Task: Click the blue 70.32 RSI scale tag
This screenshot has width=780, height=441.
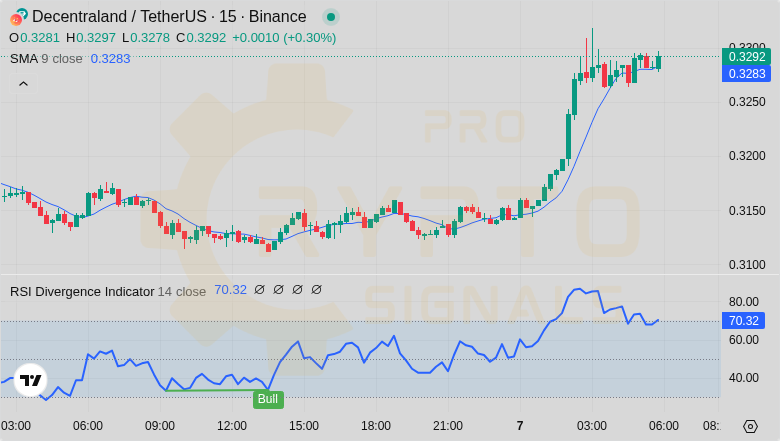Action: [x=743, y=321]
